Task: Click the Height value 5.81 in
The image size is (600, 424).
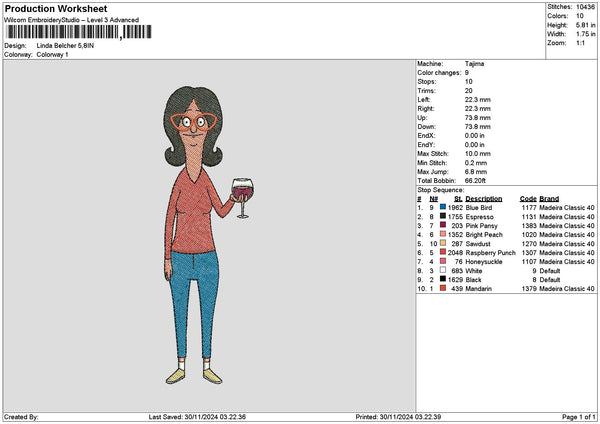Action: (585, 25)
